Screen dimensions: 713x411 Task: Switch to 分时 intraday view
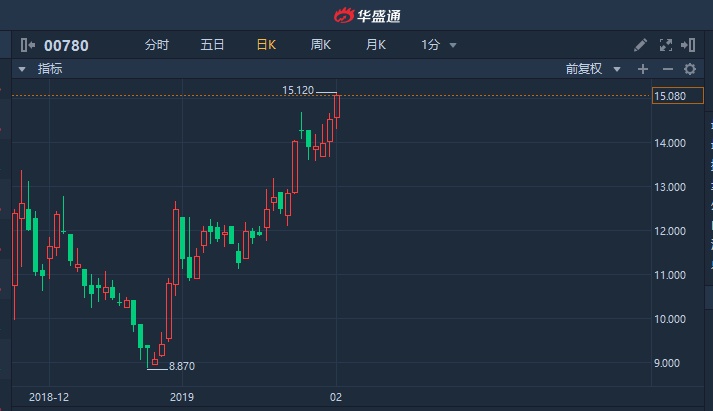(x=157, y=45)
